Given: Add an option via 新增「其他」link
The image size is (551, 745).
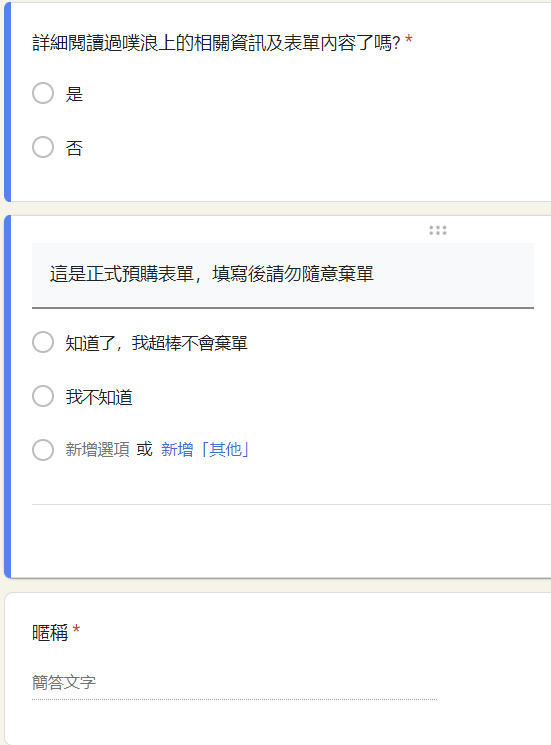Looking at the screenshot, I should point(205,449).
